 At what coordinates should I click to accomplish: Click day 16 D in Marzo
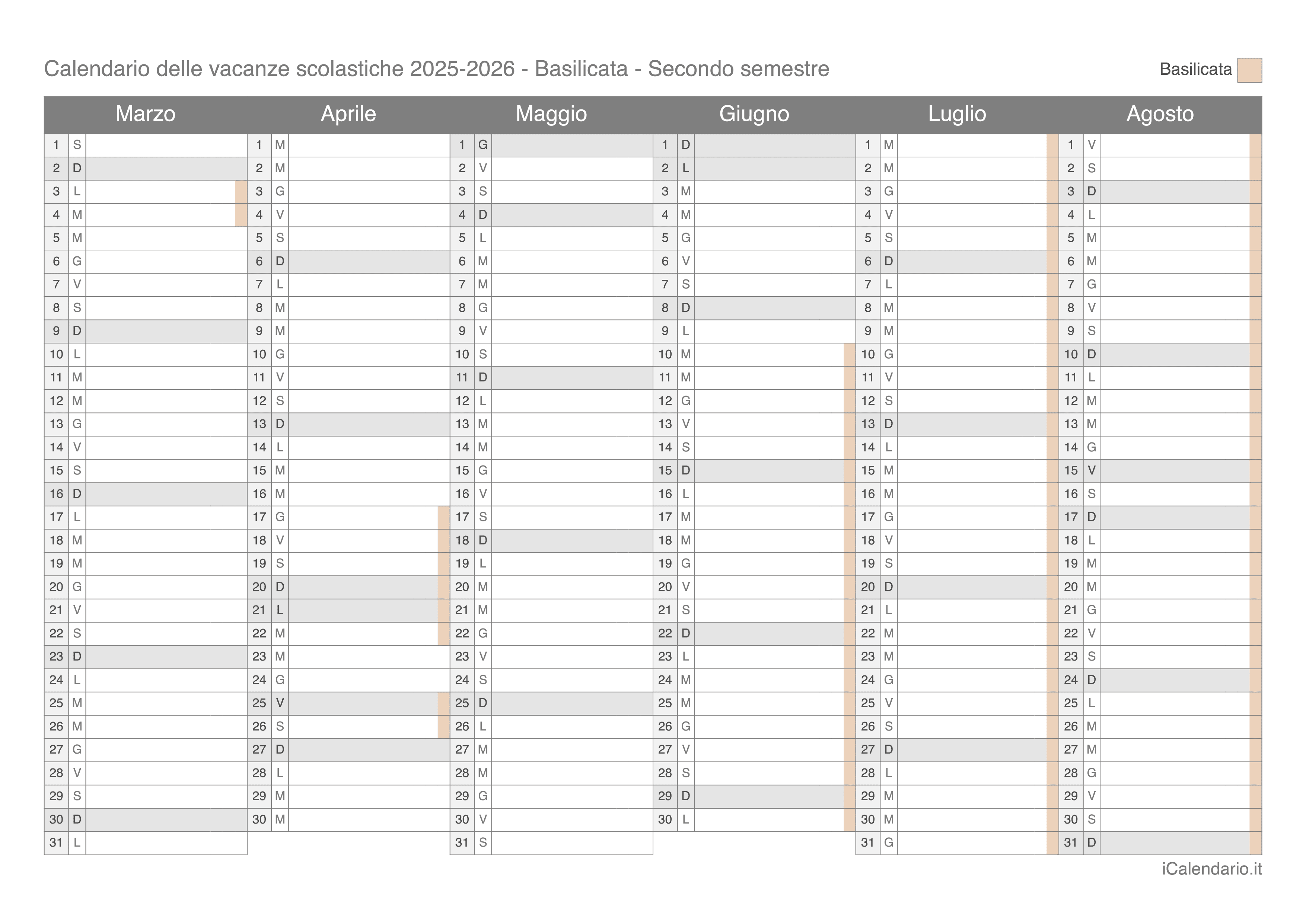point(146,494)
